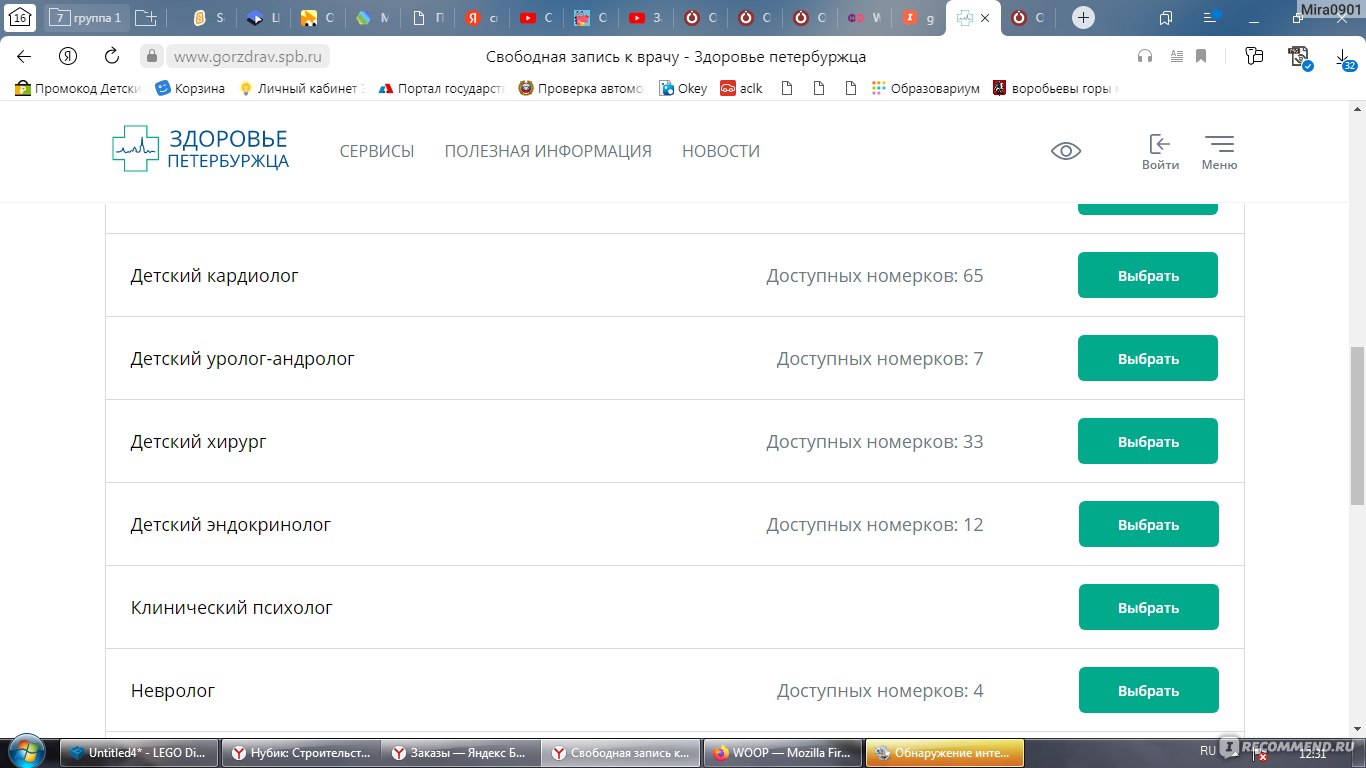Choose Выбрать for Детский уролог-андролог
Screen dimensions: 1366x768
(1148, 358)
